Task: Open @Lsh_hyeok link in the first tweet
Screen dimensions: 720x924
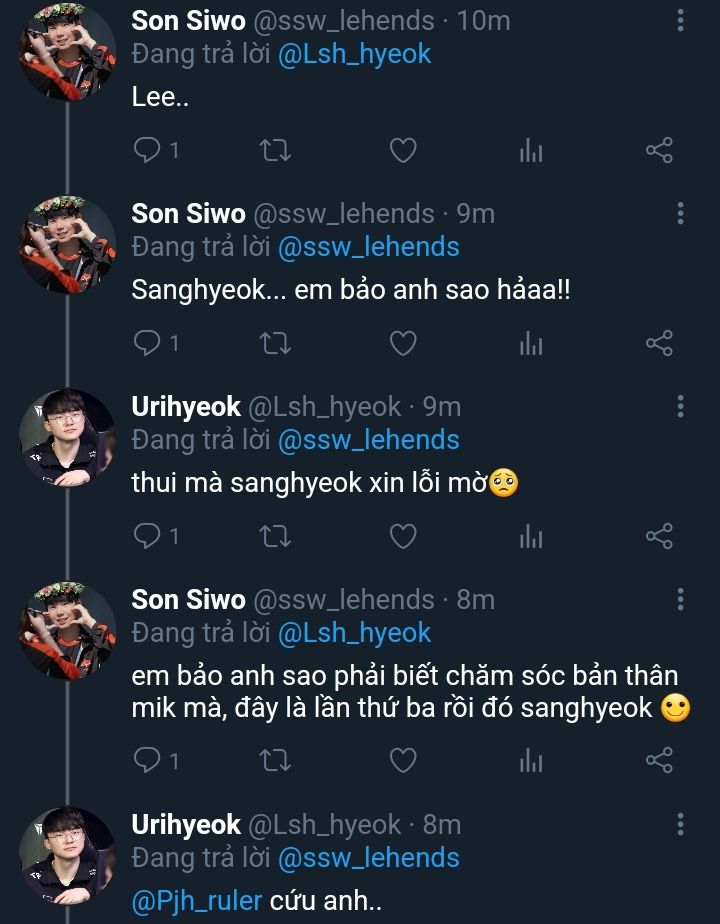Action: coord(354,53)
